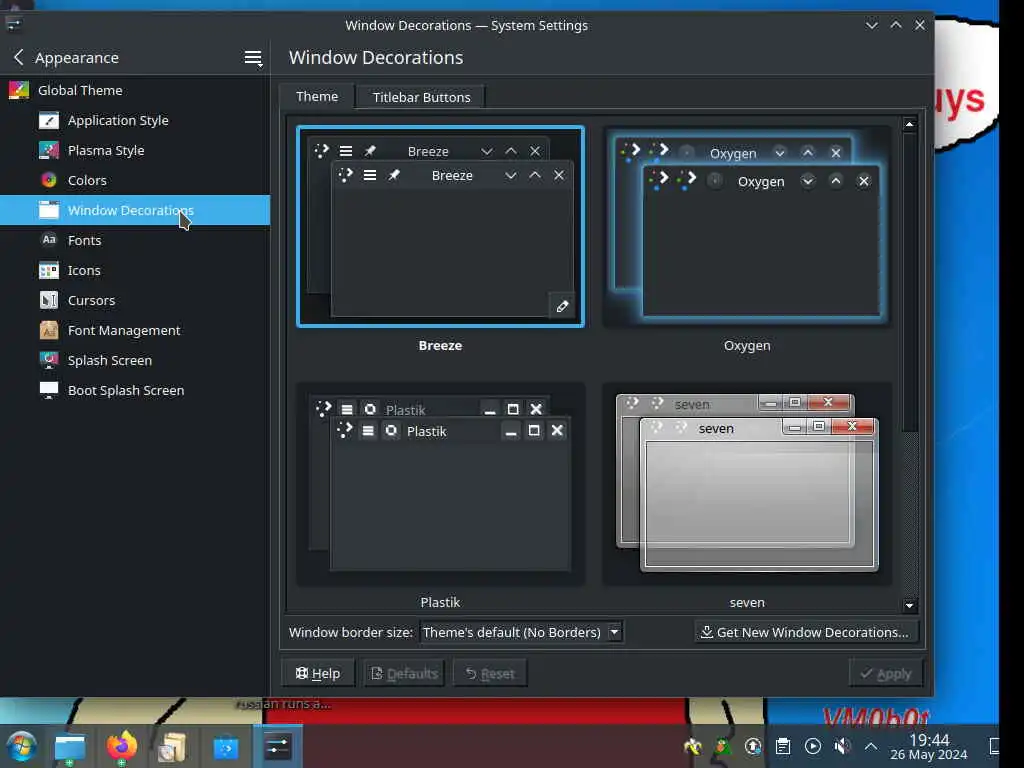Open Application Style settings

(x=135, y=120)
